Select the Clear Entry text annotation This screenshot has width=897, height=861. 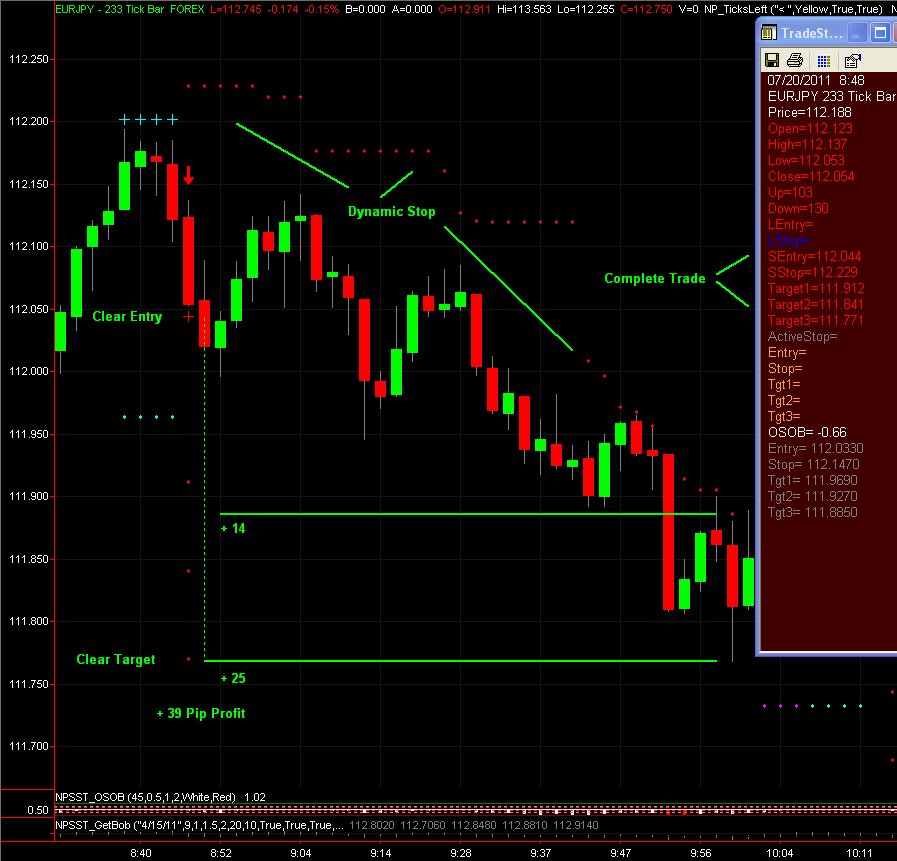(x=127, y=316)
